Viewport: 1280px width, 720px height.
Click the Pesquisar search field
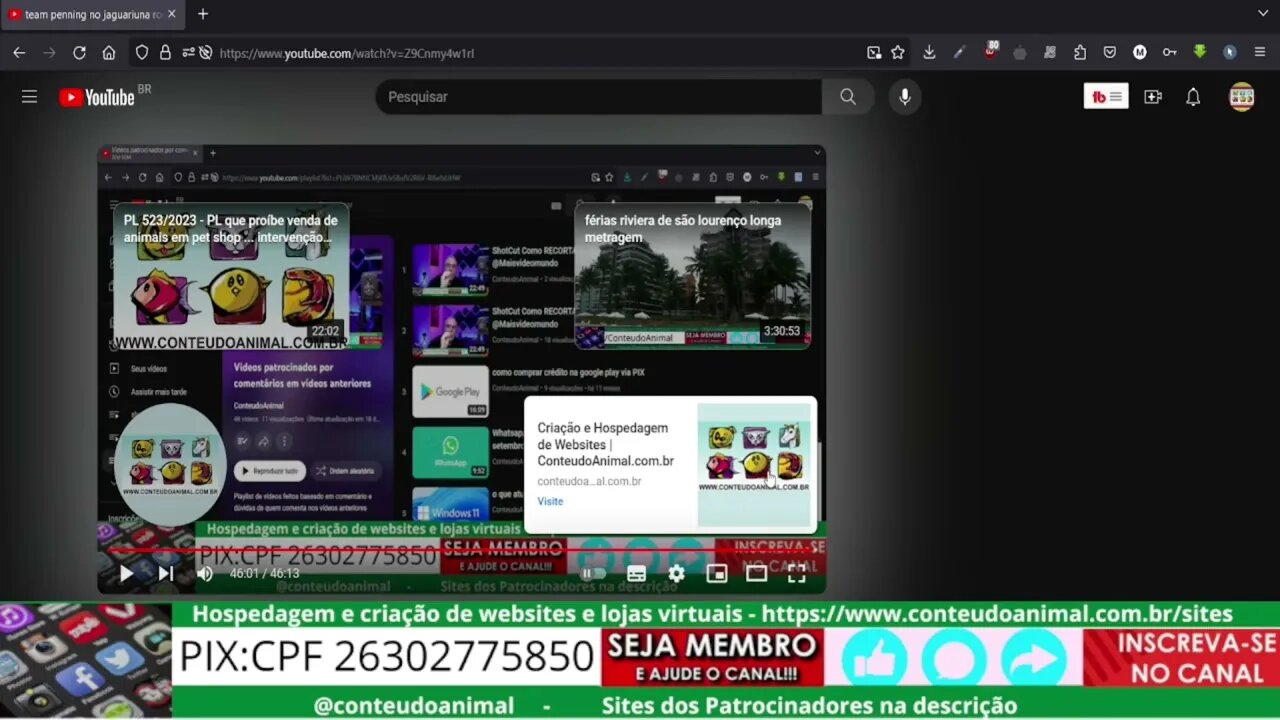pos(598,97)
